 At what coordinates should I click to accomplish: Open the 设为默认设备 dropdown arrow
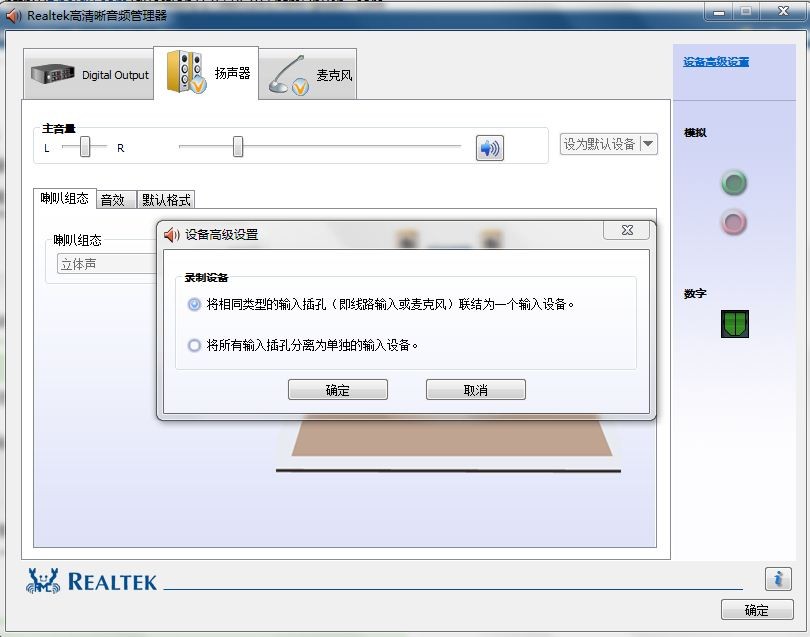[648, 144]
